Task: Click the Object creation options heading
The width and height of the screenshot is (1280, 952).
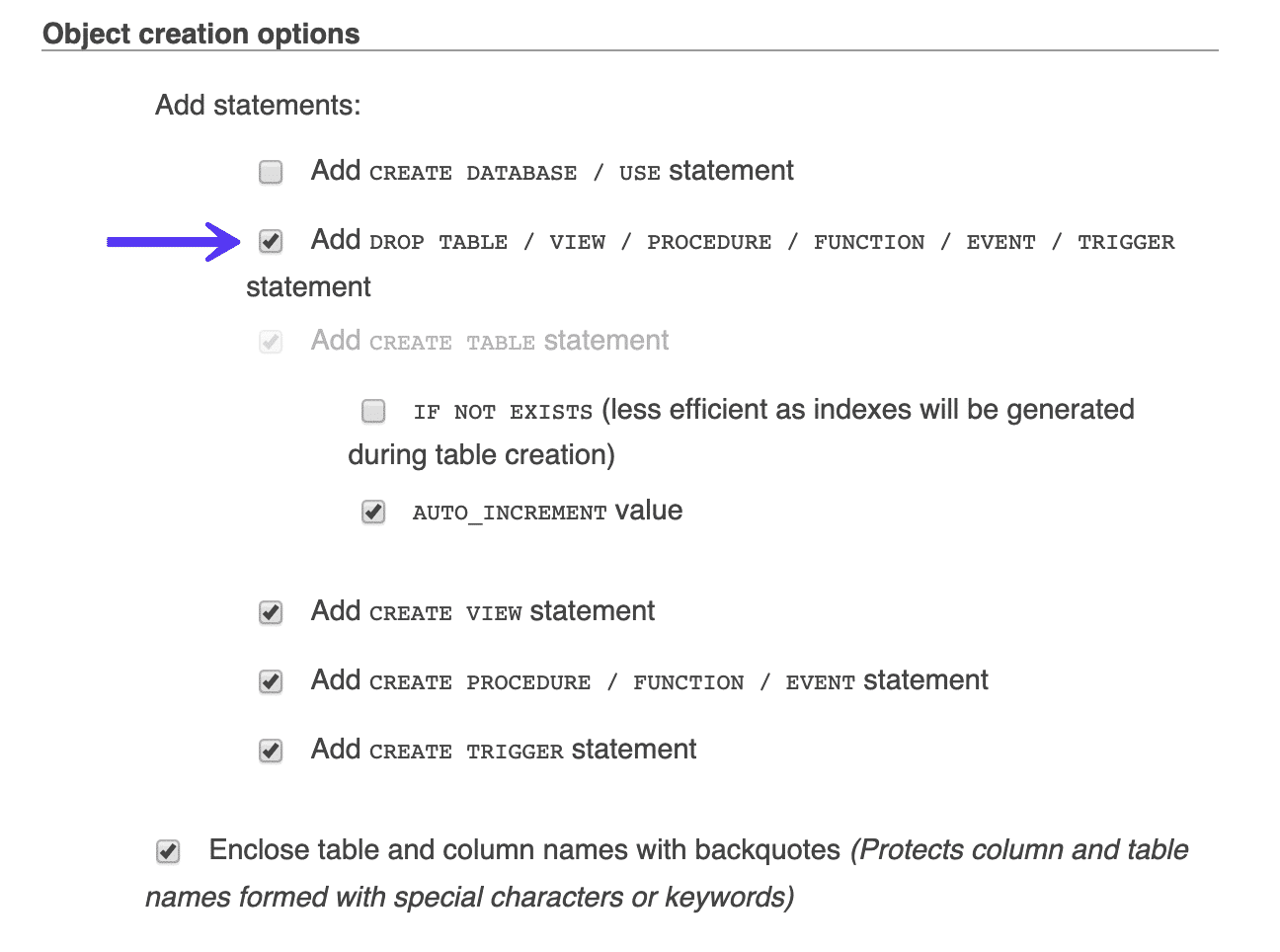Action: (200, 33)
